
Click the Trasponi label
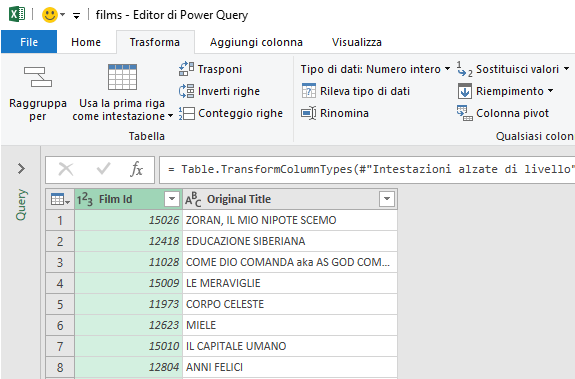coord(220,69)
